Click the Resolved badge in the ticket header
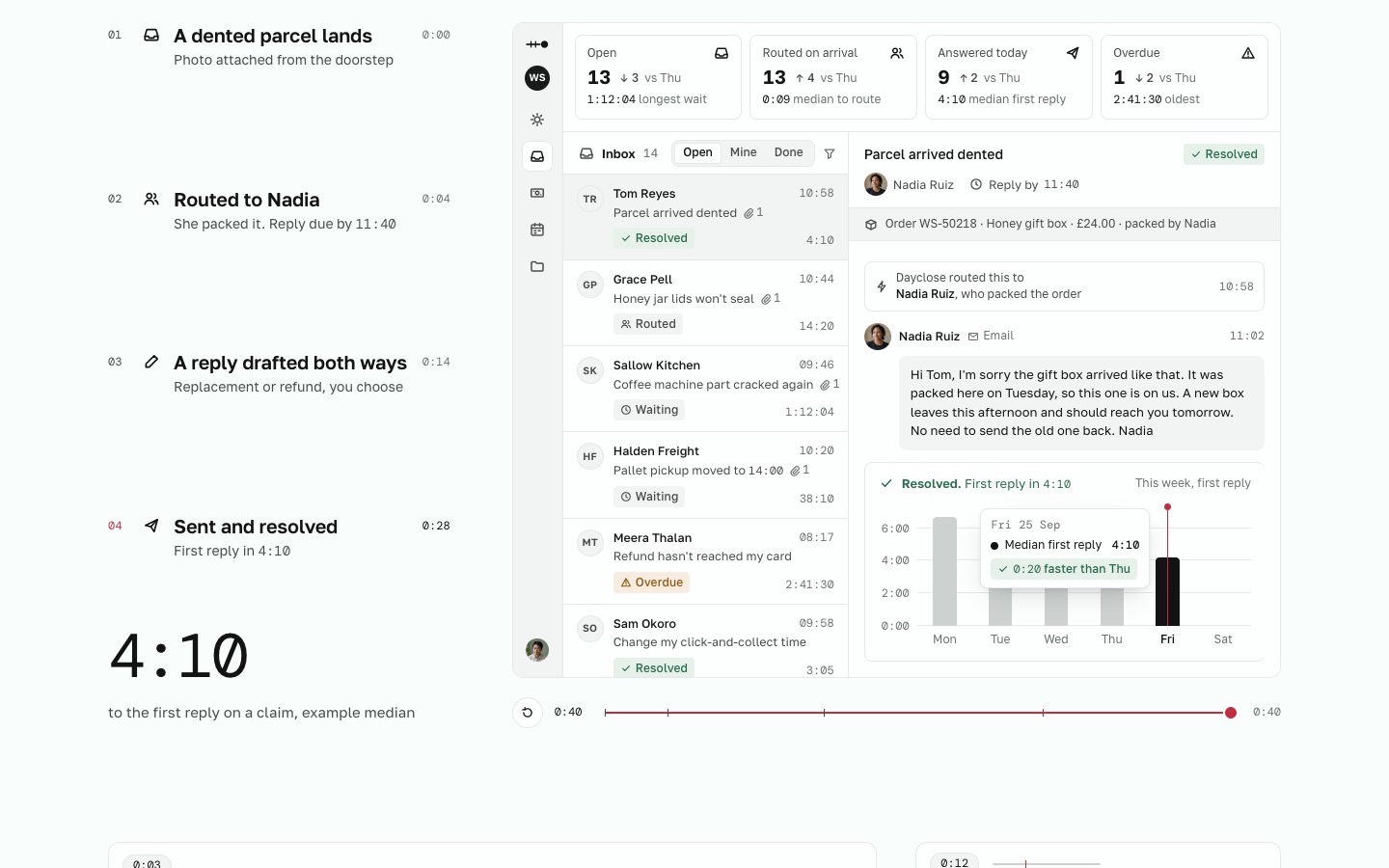This screenshot has width=1389, height=868. (1224, 154)
